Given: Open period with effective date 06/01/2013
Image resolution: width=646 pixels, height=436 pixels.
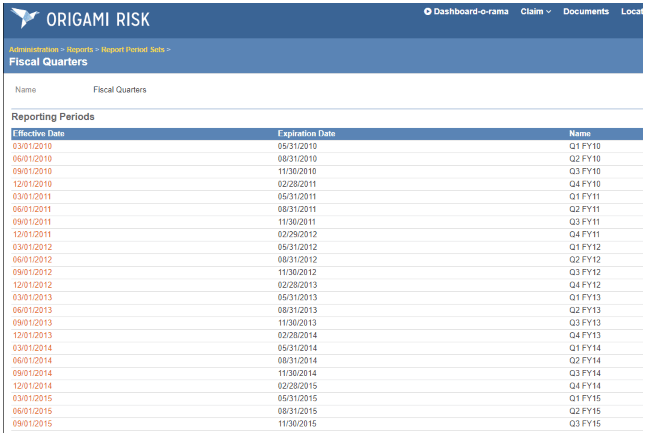Looking at the screenshot, I should [x=32, y=310].
